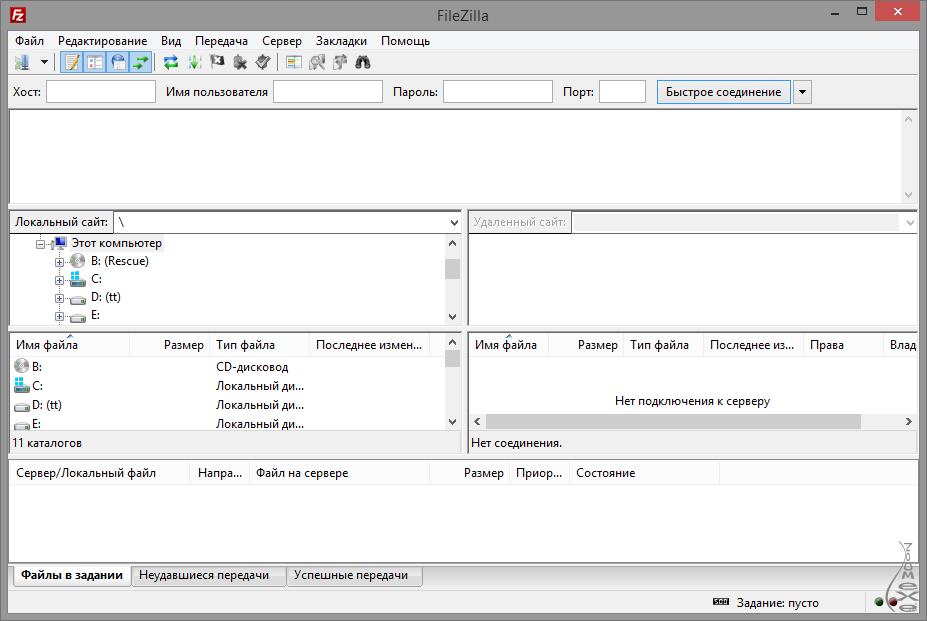
Task: Click the refresh file lists icon
Action: 171,62
